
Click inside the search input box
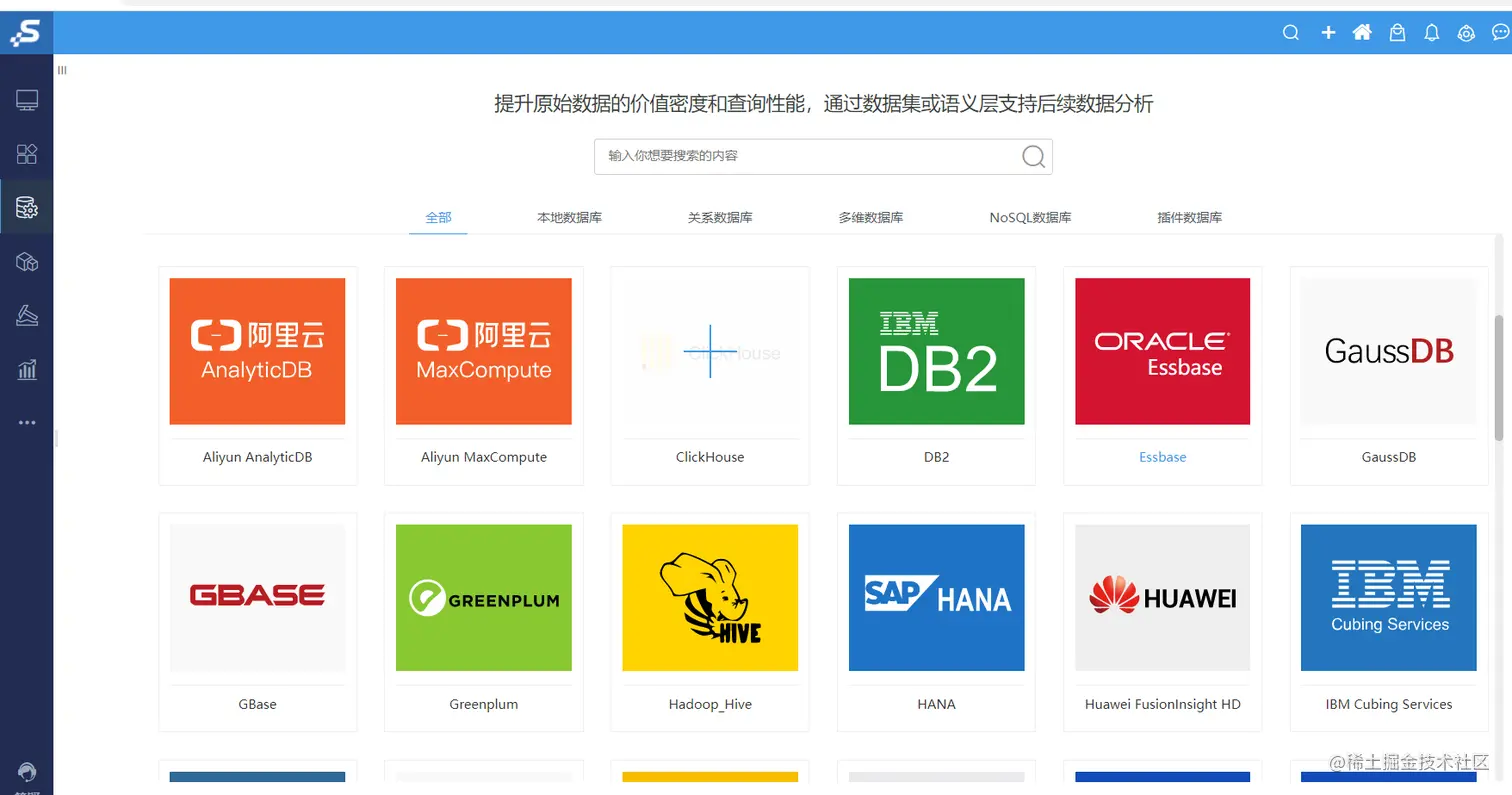pyautogui.click(x=800, y=156)
